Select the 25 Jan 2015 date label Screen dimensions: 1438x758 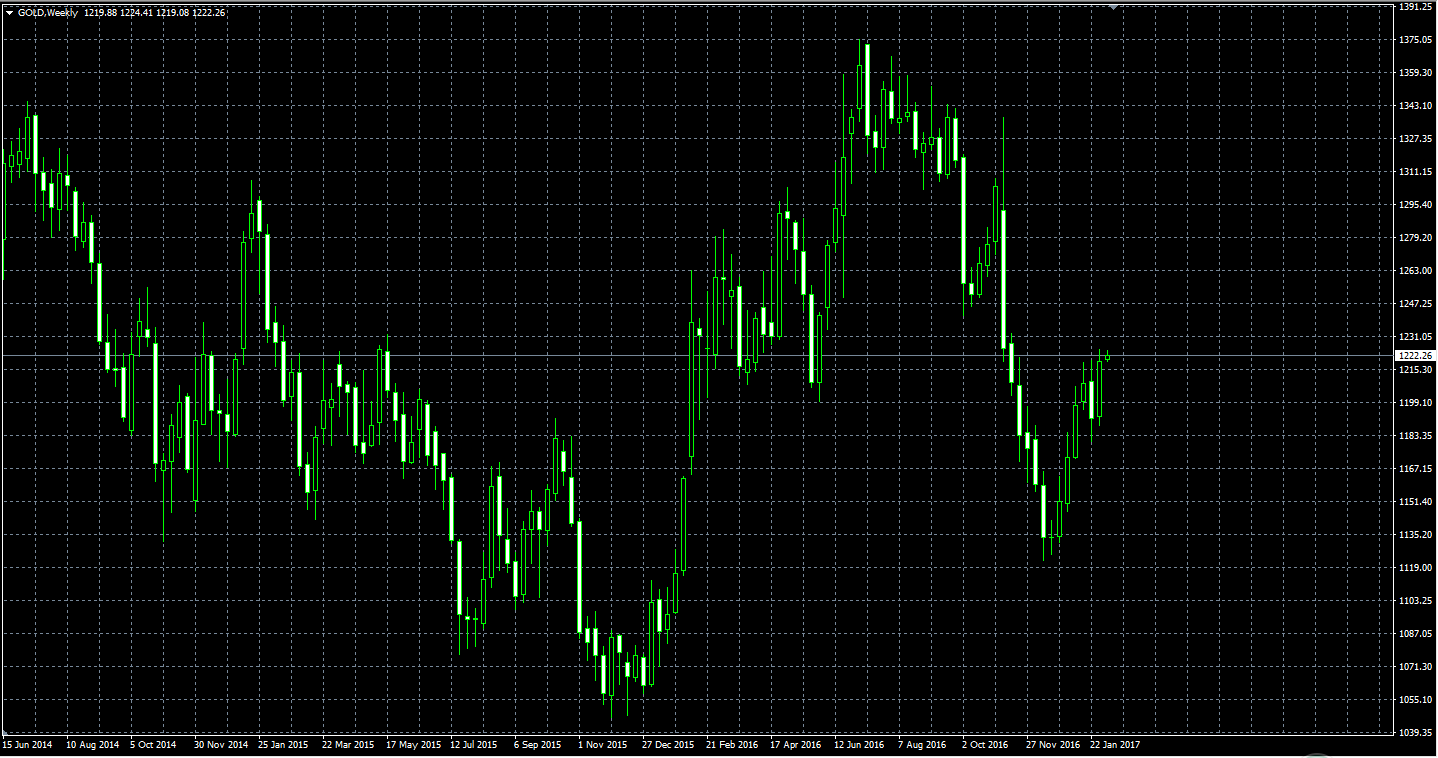click(282, 745)
